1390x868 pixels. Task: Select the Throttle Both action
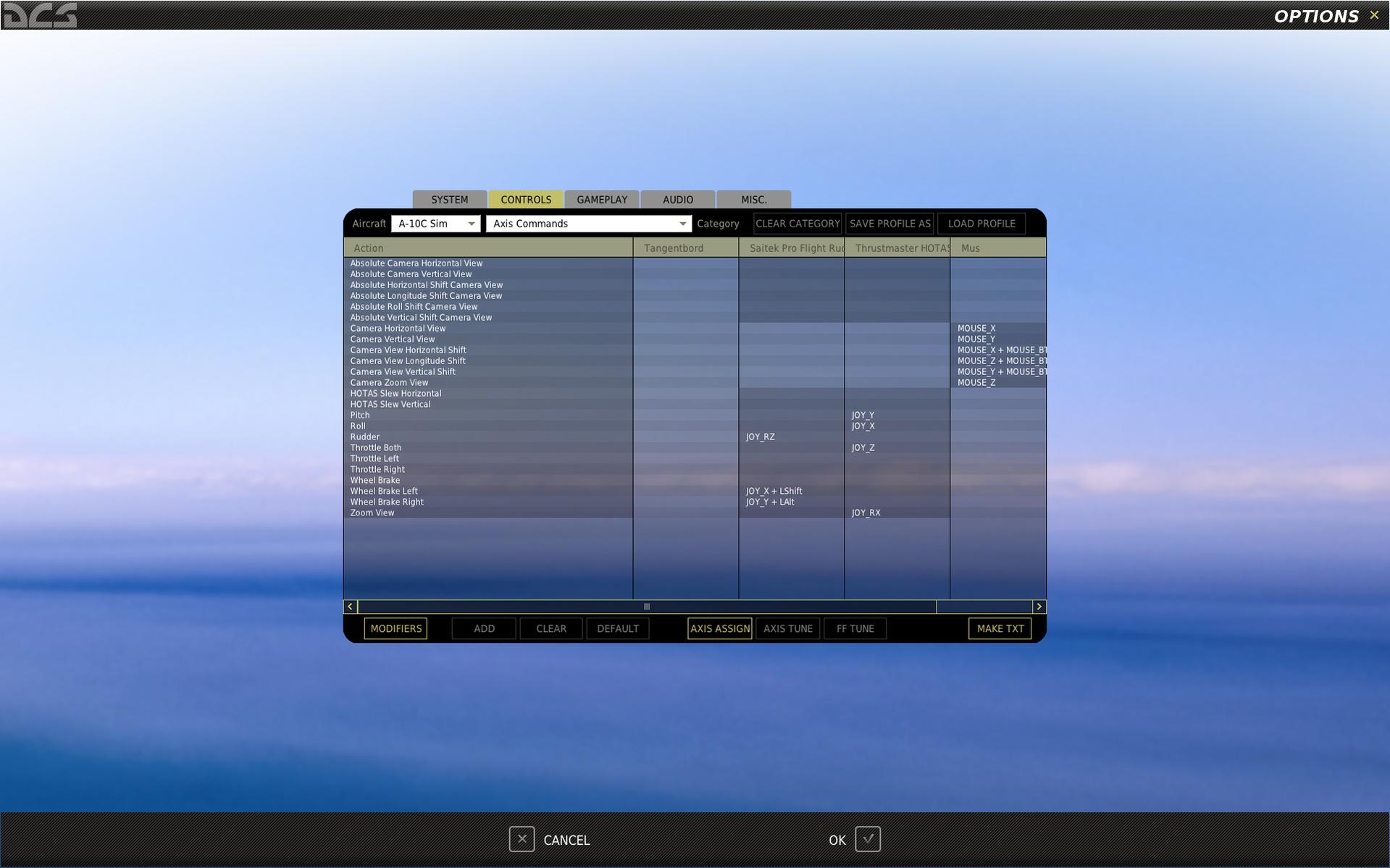488,448
